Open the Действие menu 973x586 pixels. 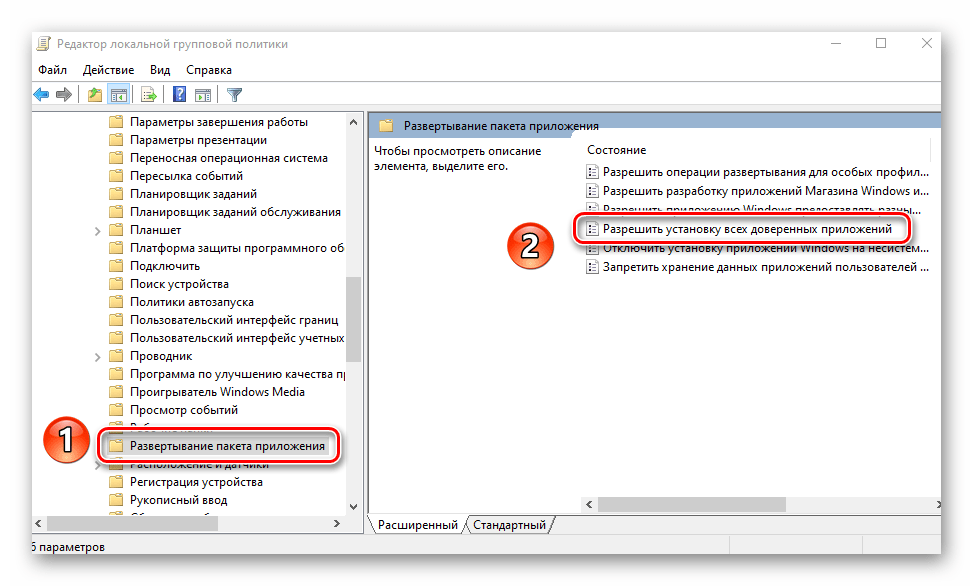[108, 70]
